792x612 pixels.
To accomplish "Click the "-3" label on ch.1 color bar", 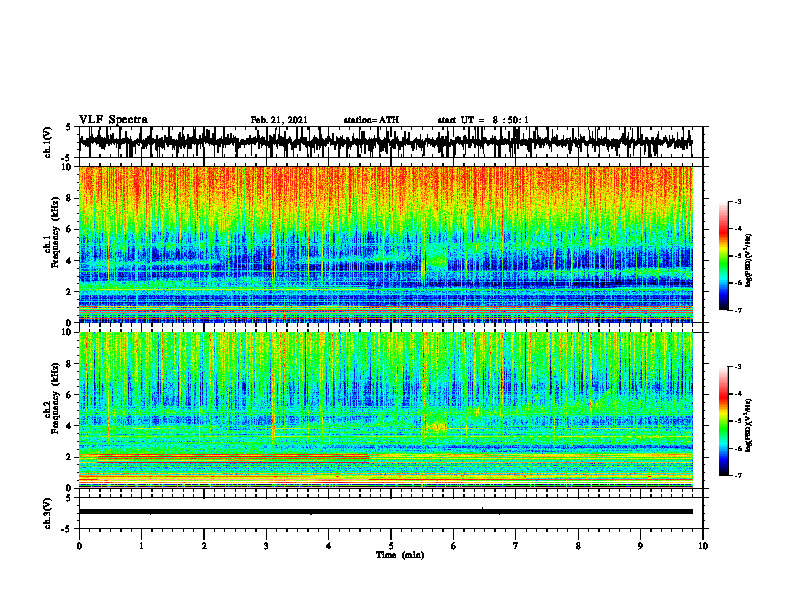I will (737, 202).
